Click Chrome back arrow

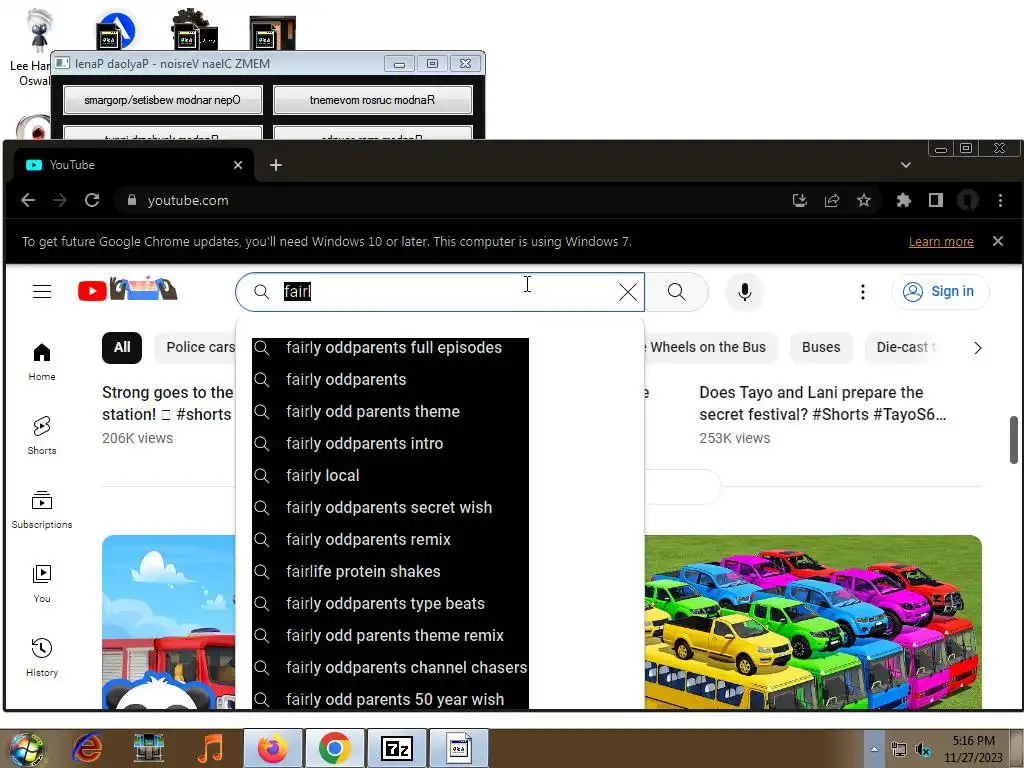coord(28,200)
